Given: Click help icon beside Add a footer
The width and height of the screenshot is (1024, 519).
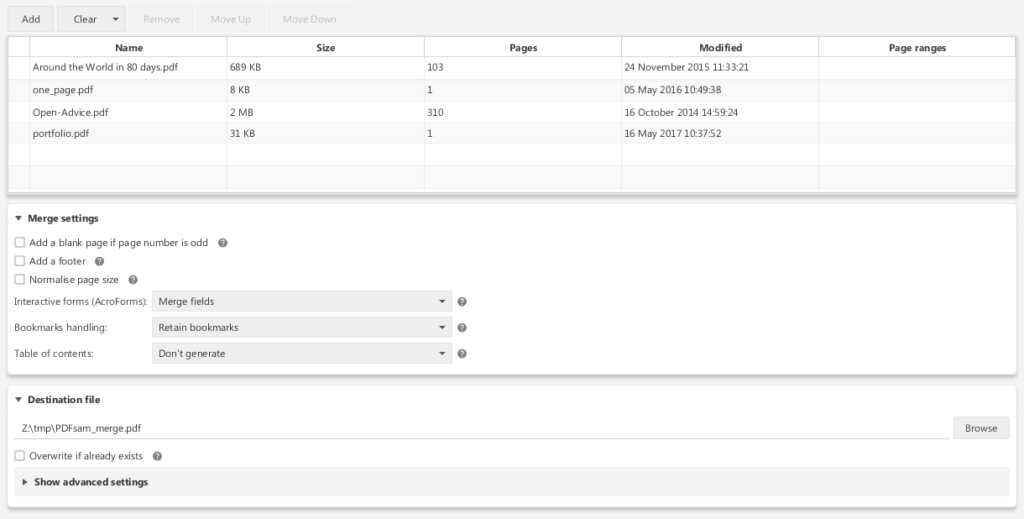Looking at the screenshot, I should [x=99, y=262].
